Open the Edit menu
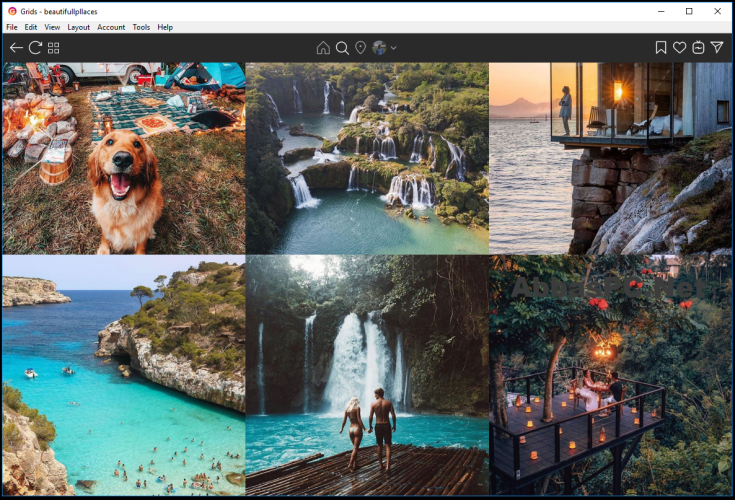This screenshot has height=500, width=735. click(x=31, y=27)
